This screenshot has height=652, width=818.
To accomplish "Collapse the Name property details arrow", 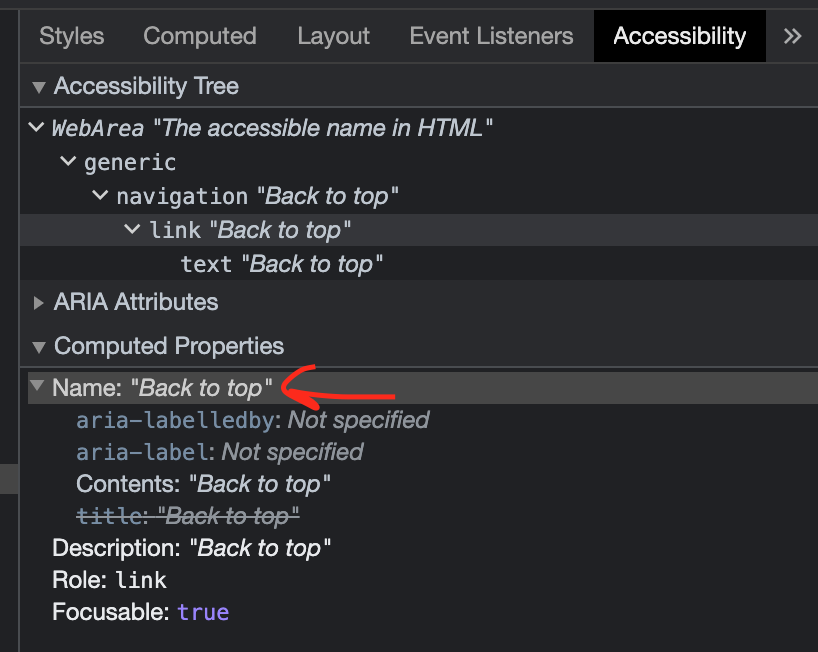I will [x=38, y=387].
